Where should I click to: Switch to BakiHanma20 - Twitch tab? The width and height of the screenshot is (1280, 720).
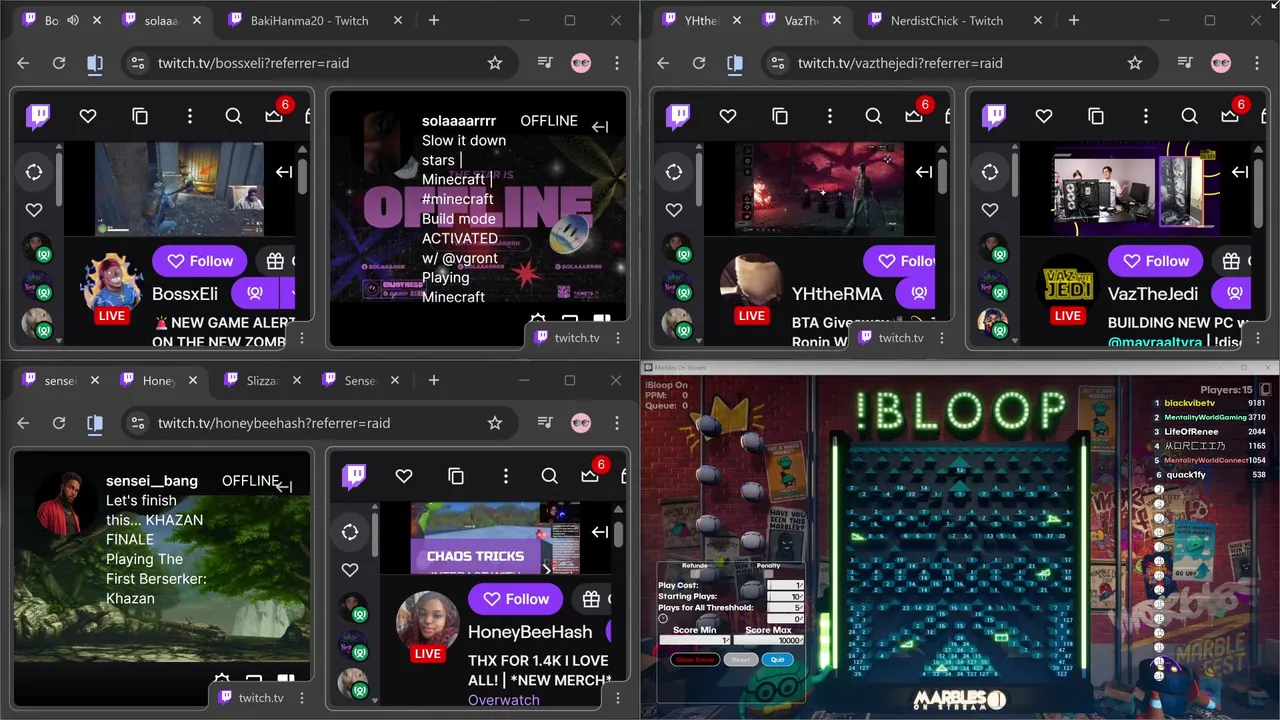[x=310, y=20]
